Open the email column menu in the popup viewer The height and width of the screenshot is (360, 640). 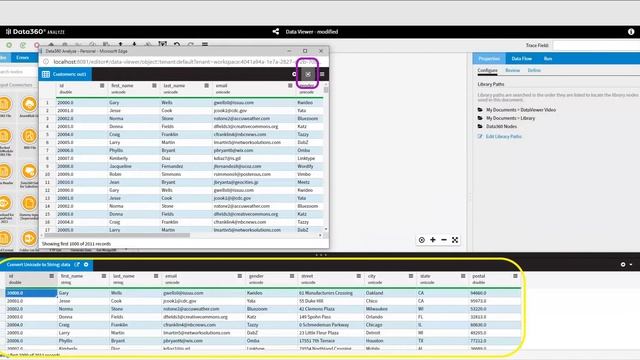[x=290, y=85]
